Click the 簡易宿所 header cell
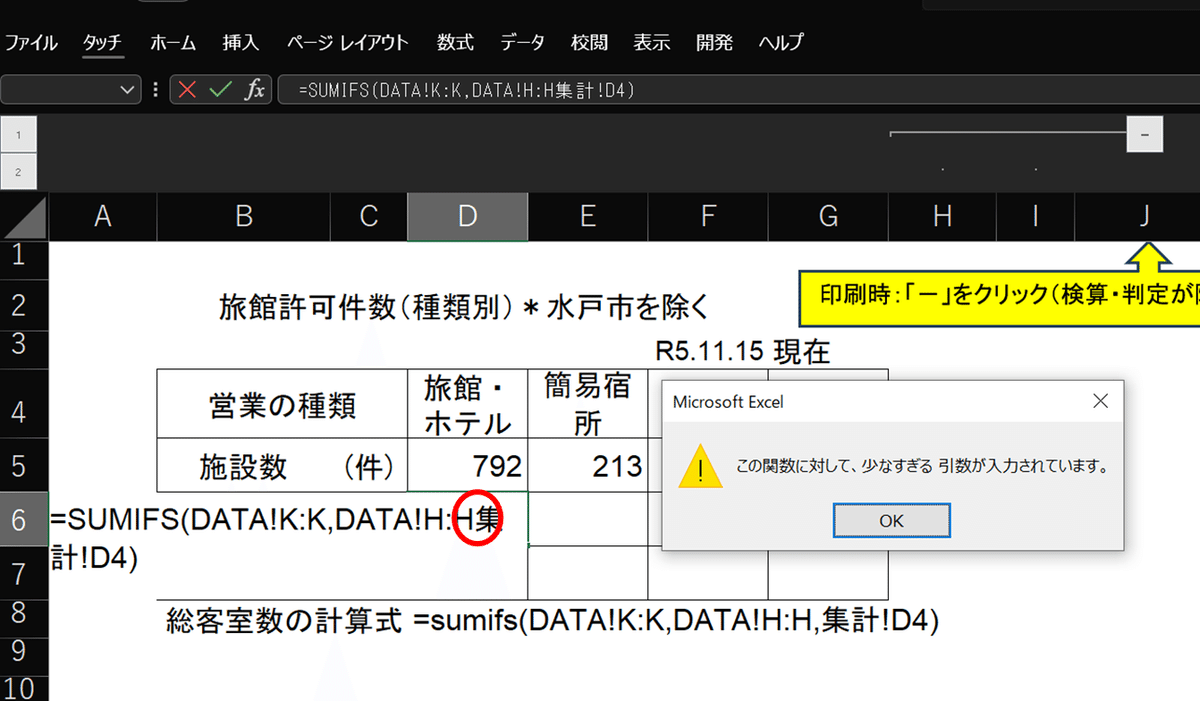 (588, 405)
